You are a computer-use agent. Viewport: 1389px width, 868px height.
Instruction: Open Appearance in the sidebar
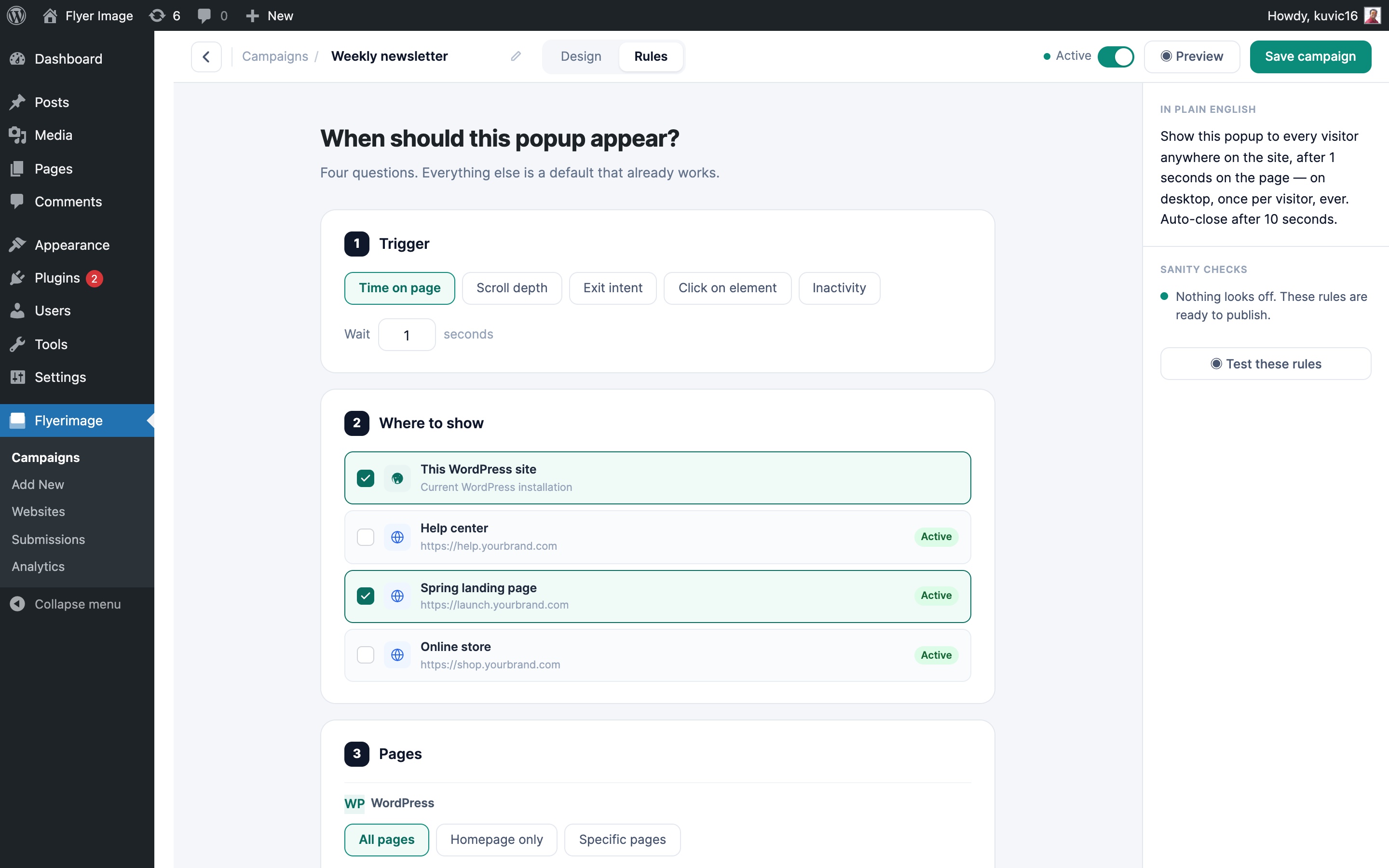[77, 245]
